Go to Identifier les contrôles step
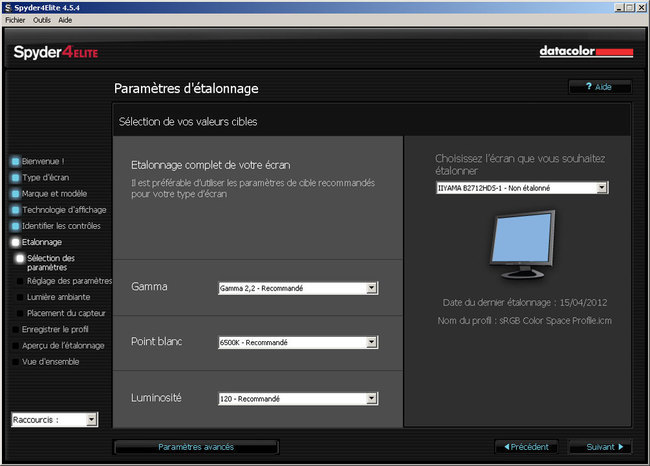This screenshot has height=466, width=650. [61, 226]
